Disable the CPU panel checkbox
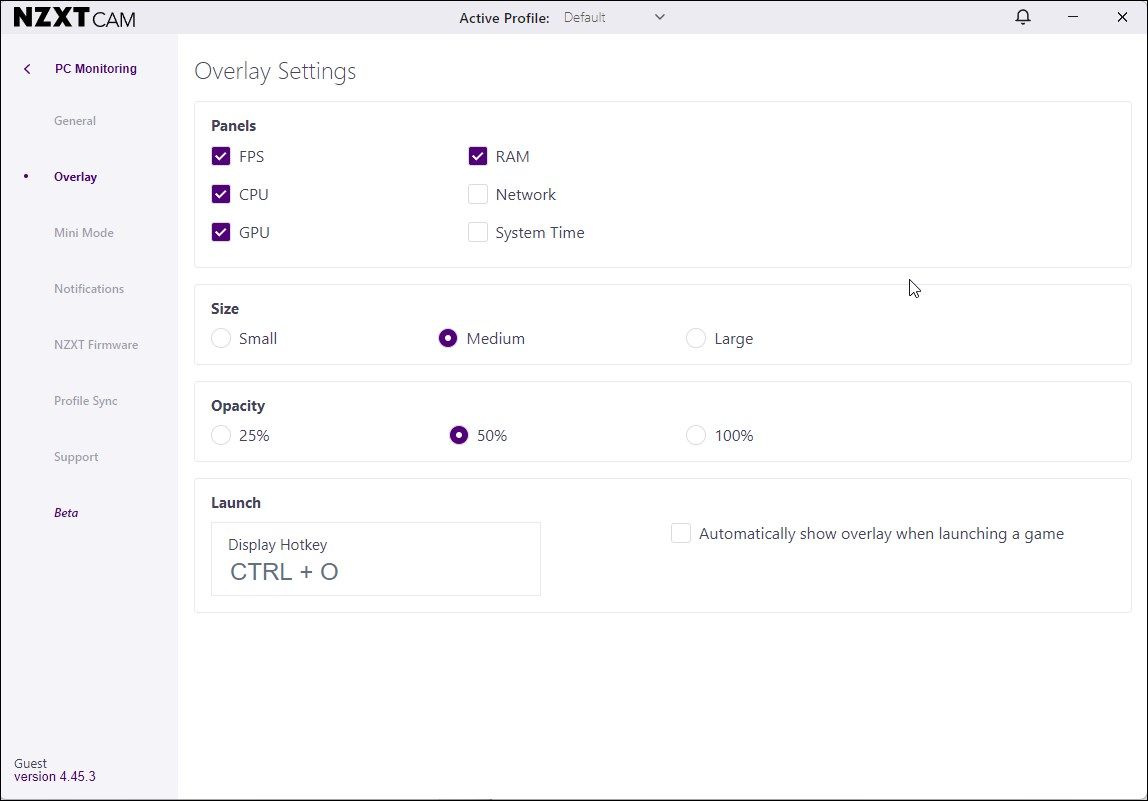 (221, 194)
